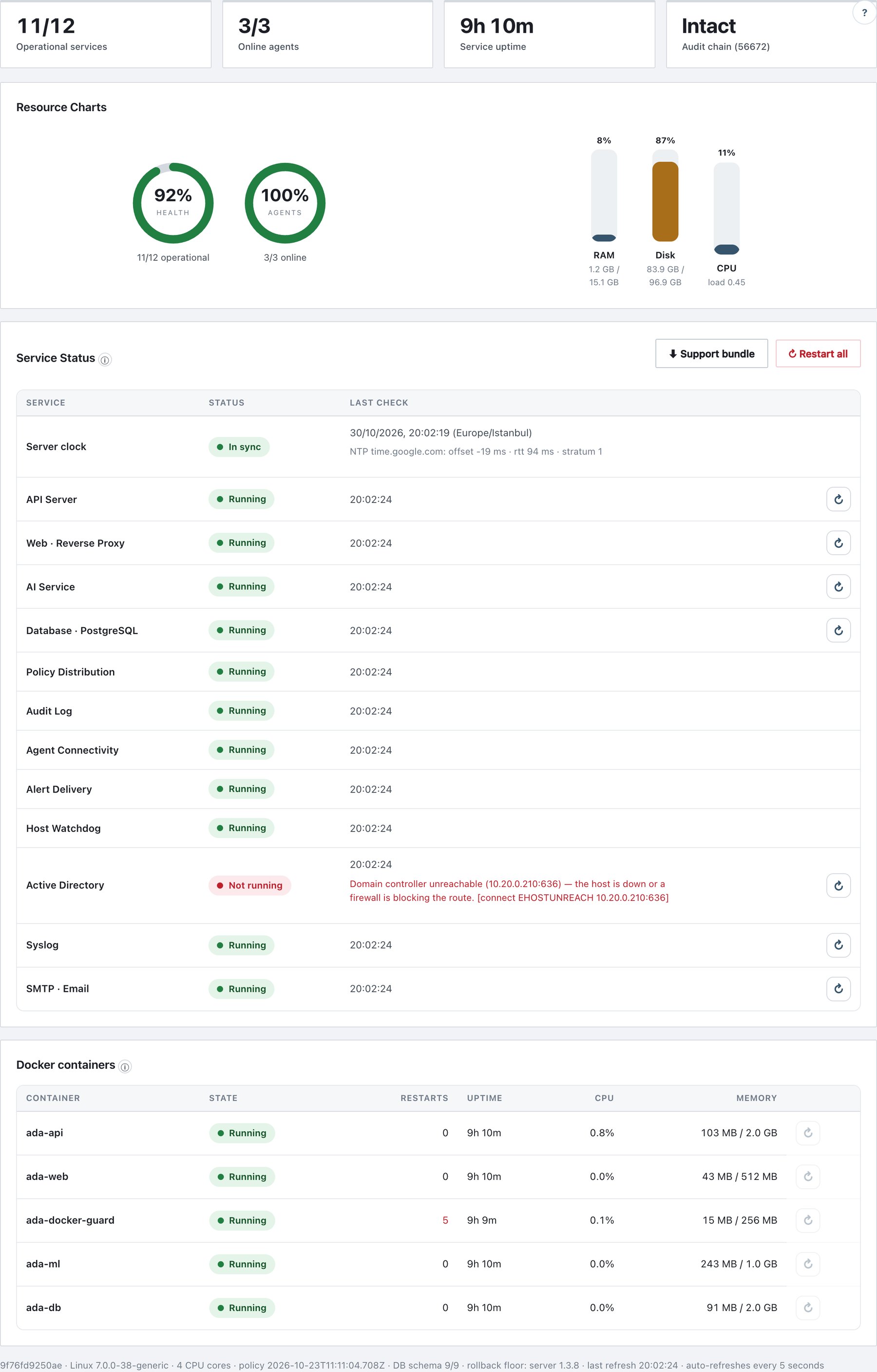Viewport: 877px width, 1372px height.
Task: Click the ada-ml memory value 243 MB / 1.0 GB
Action: pyautogui.click(x=739, y=1264)
